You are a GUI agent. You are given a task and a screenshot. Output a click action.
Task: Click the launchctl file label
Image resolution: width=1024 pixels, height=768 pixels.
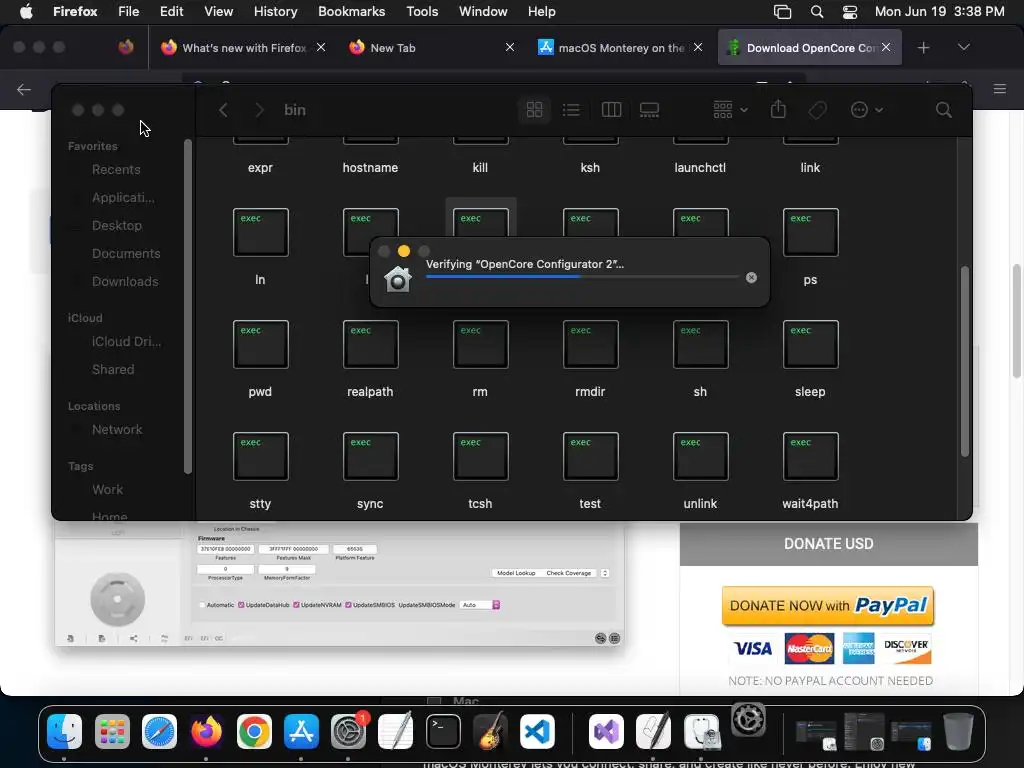point(700,168)
